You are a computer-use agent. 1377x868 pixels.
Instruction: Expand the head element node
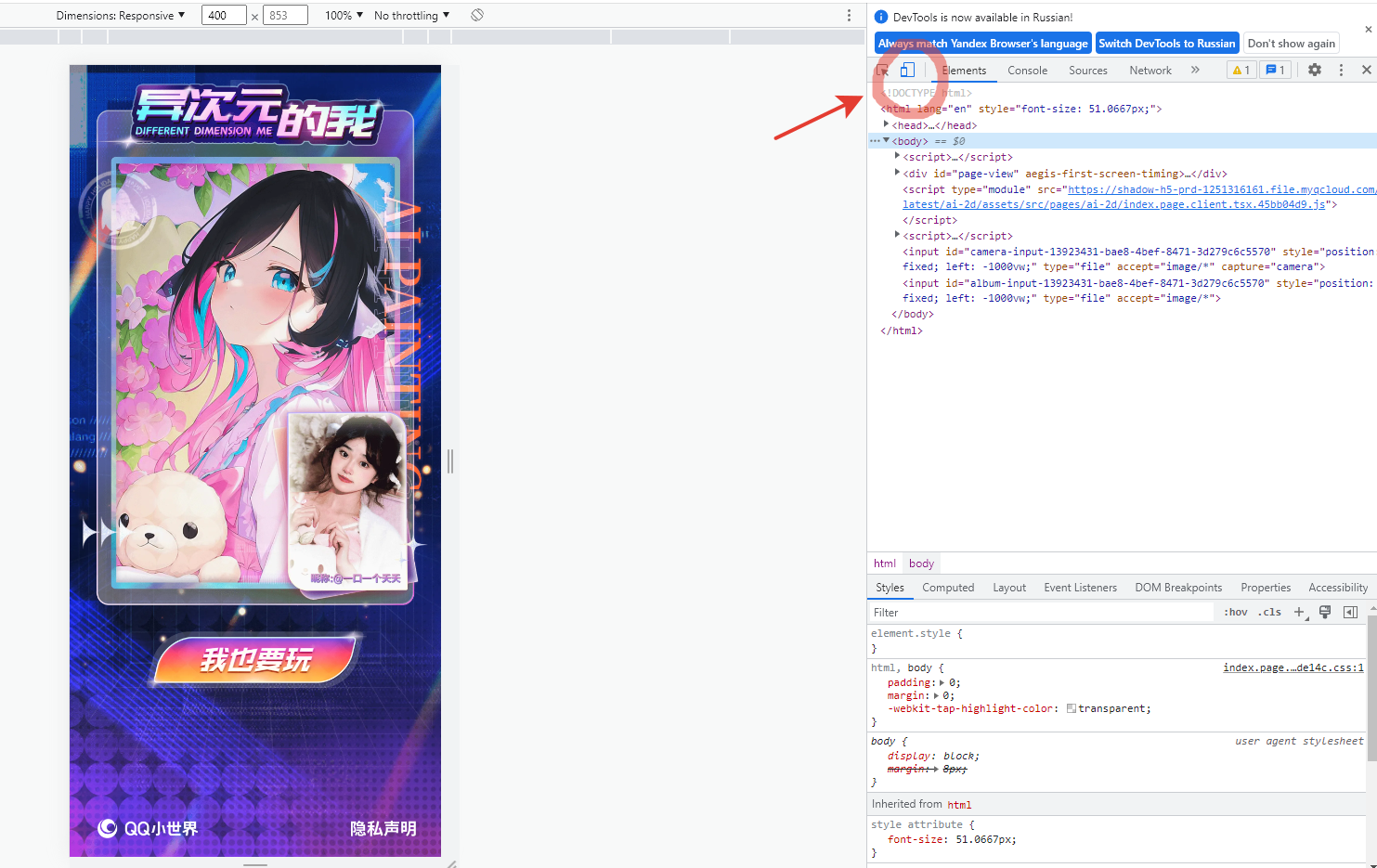pos(887,124)
